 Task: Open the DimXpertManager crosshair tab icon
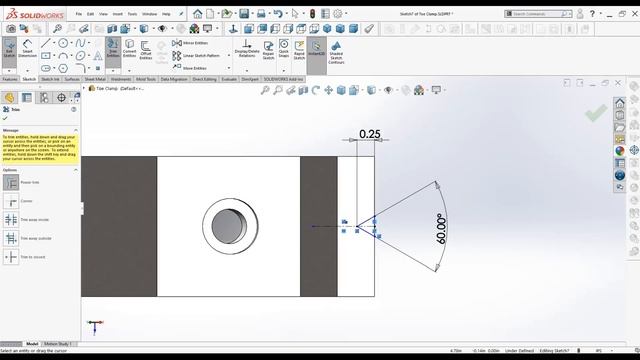pos(61,98)
